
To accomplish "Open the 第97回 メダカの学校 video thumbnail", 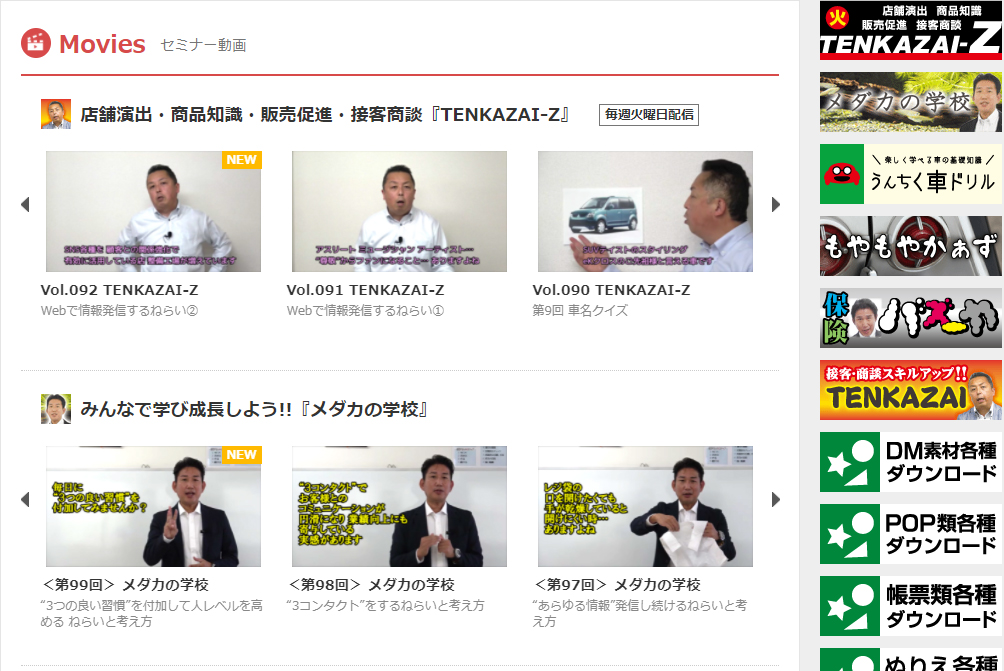I will click(645, 506).
